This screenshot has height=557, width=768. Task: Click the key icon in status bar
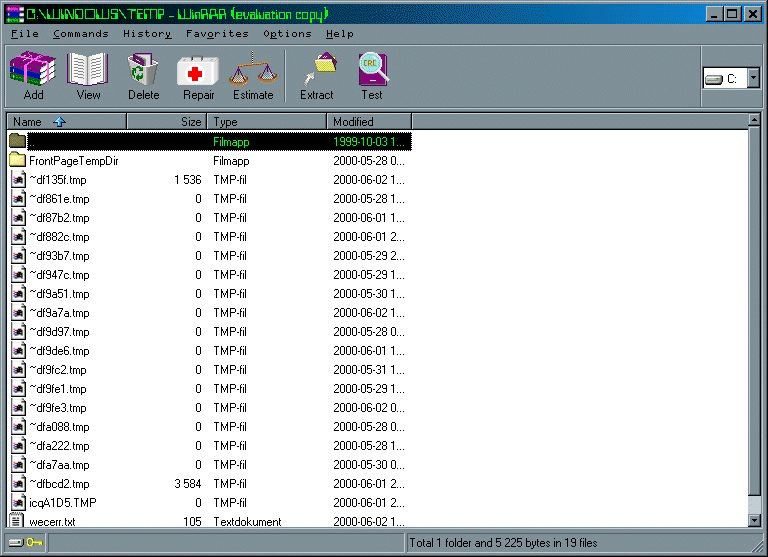34,542
